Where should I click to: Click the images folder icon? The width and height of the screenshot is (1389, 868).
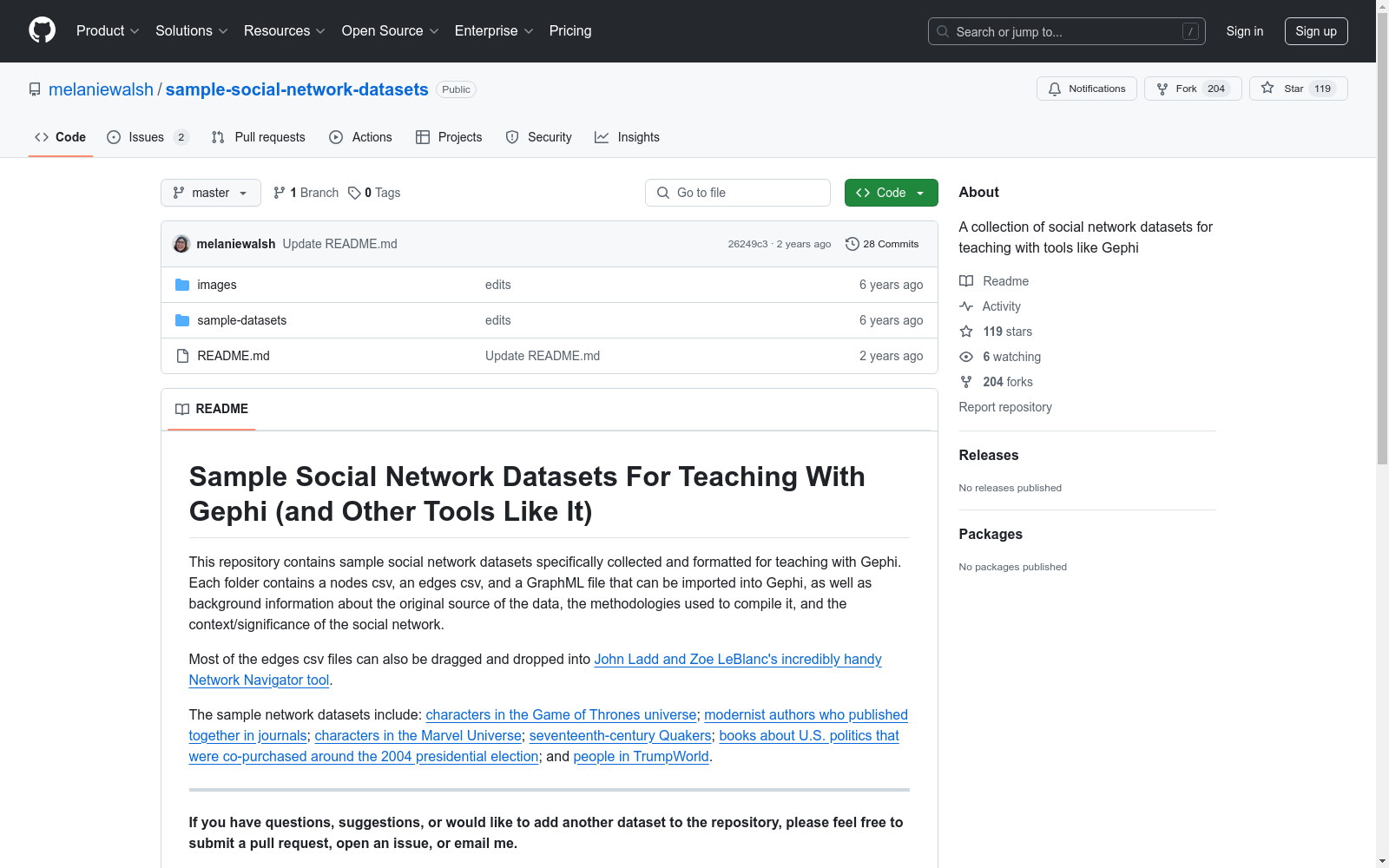(x=182, y=285)
